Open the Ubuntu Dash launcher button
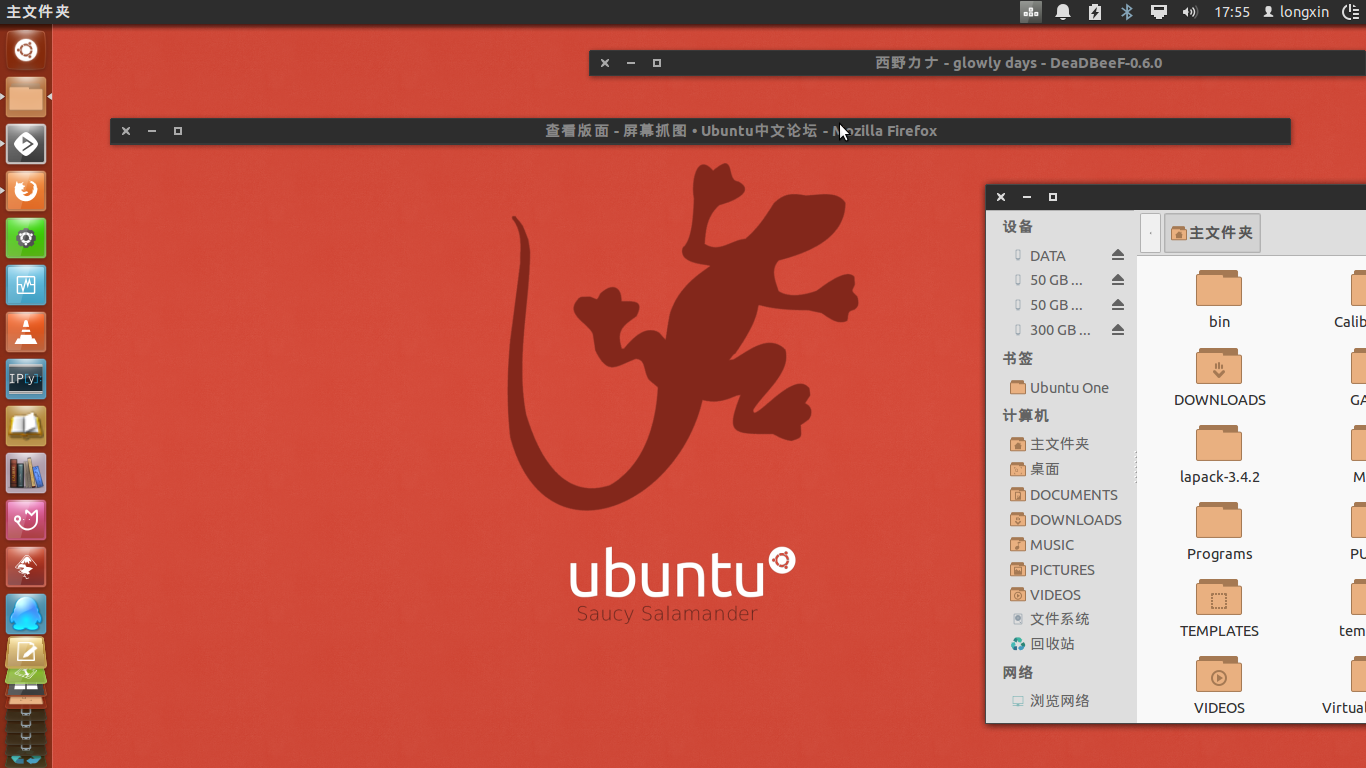This screenshot has height=768, width=1366. pos(26,50)
